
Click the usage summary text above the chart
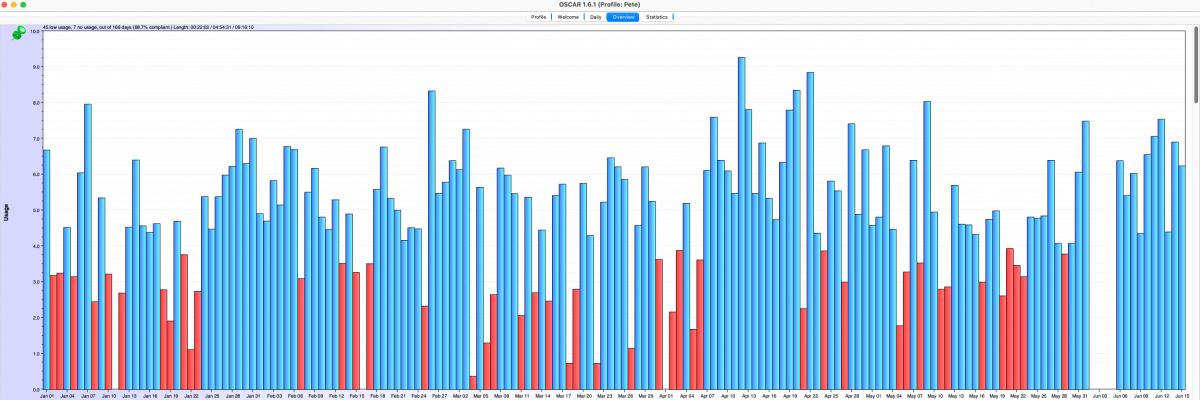point(148,27)
